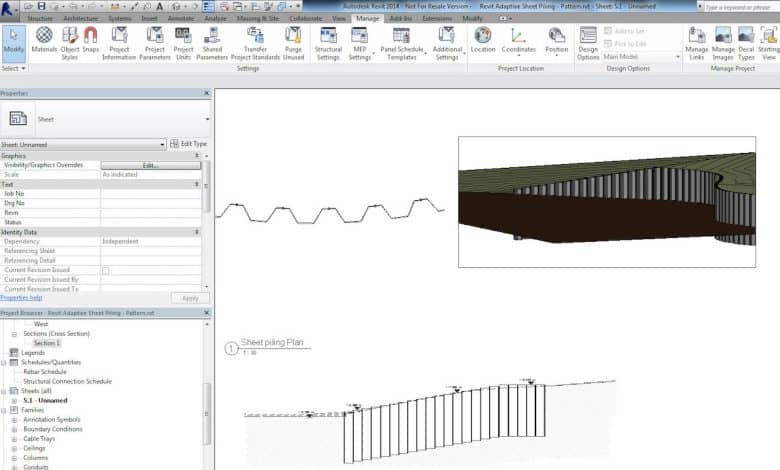Image resolution: width=780 pixels, height=470 pixels.
Task: Switch to the View ribbon tab
Action: (339, 18)
